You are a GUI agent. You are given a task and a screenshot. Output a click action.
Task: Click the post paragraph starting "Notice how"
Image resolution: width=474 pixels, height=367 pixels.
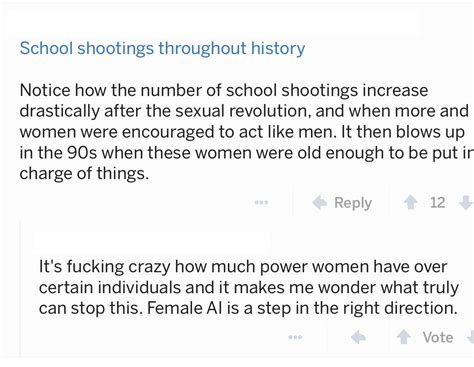[x=246, y=132]
